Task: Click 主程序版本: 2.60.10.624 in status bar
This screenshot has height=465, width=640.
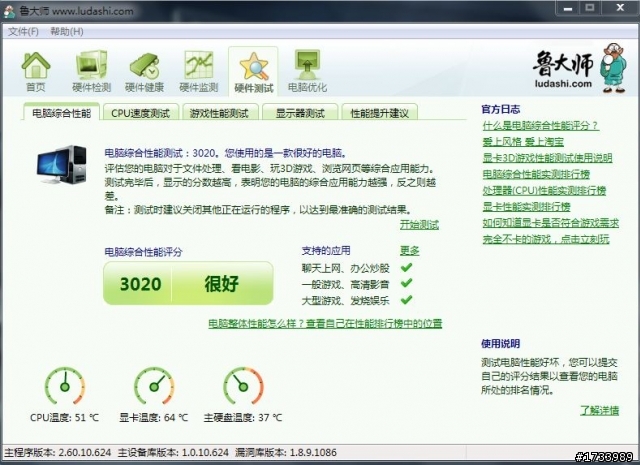Action: coord(58,453)
